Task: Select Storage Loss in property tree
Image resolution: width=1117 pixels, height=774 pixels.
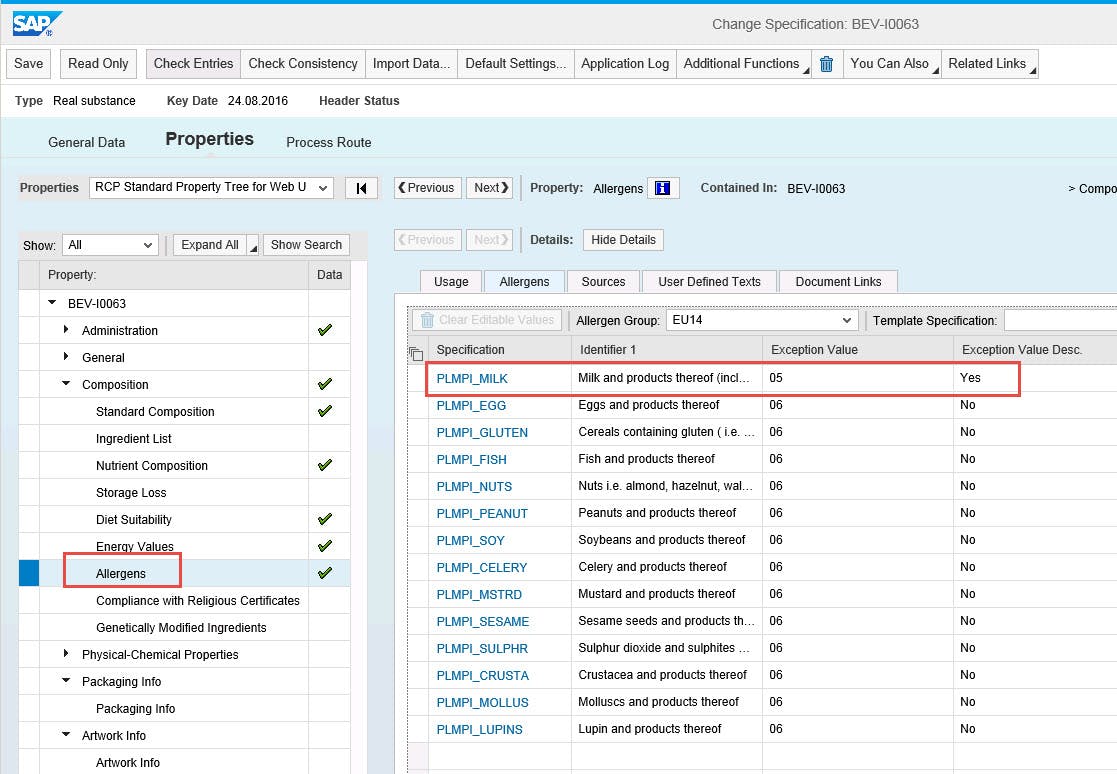Action: coord(131,493)
